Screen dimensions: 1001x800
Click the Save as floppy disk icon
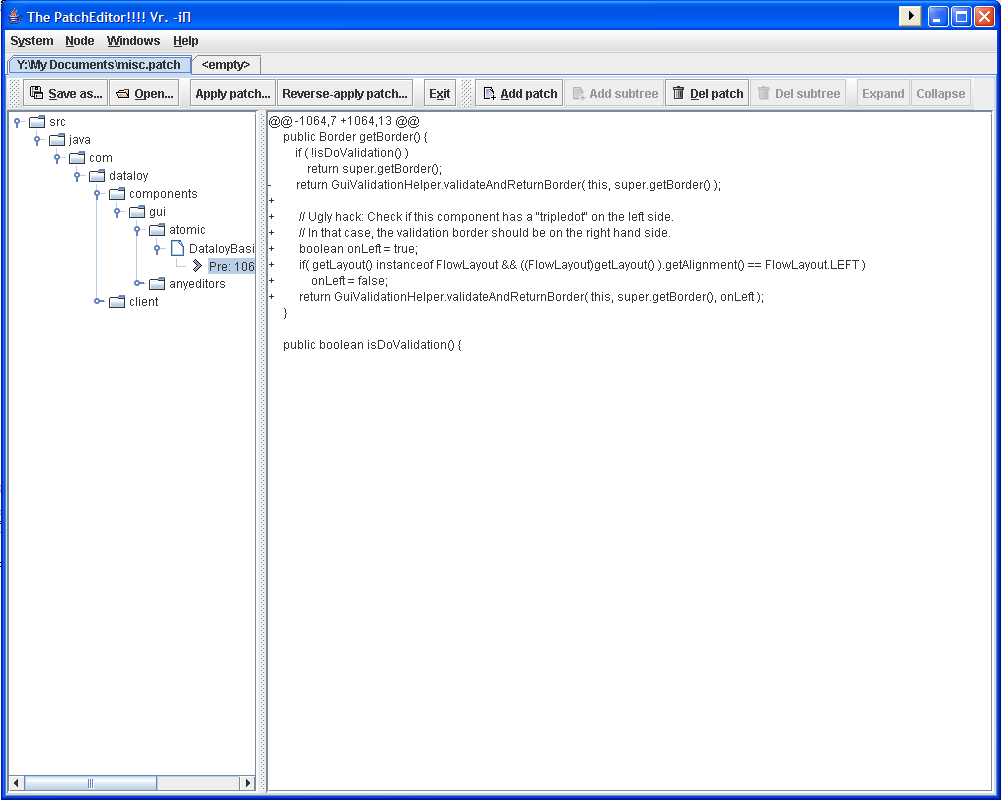tap(36, 93)
